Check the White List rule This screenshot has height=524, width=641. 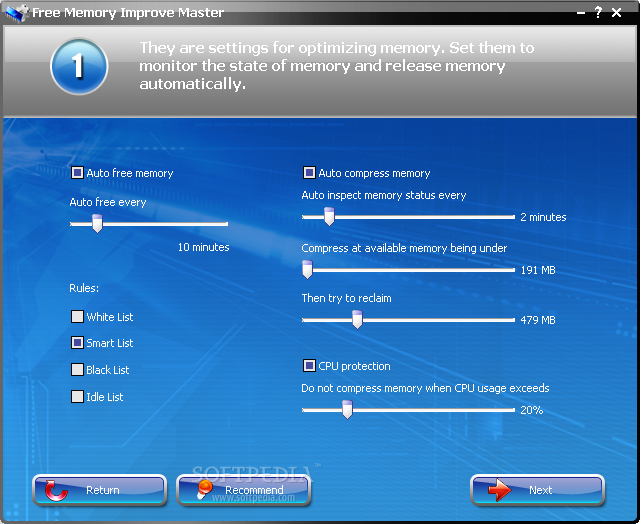click(77, 316)
